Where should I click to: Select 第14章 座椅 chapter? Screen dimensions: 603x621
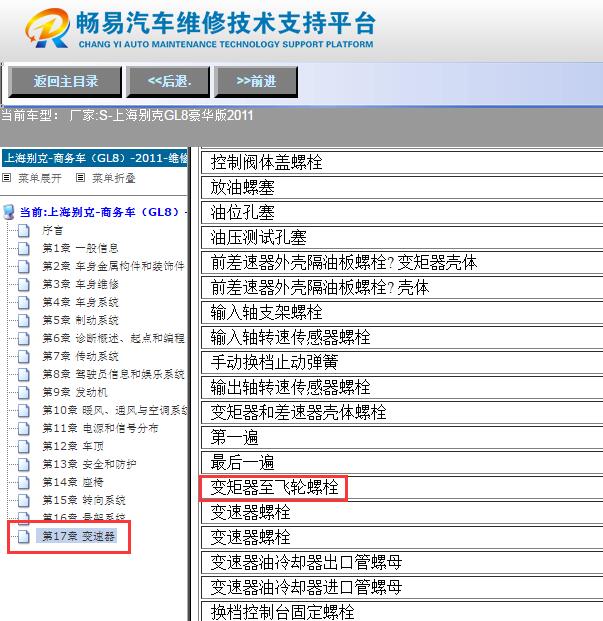click(x=73, y=482)
